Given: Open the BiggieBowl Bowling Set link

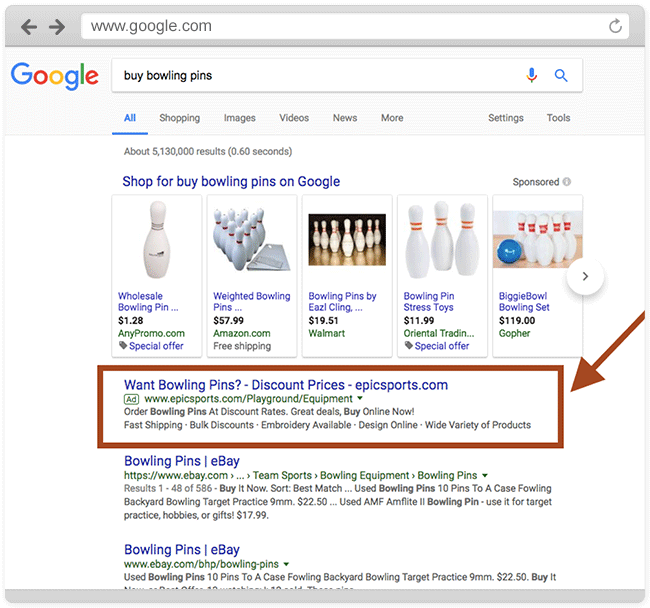Looking at the screenshot, I should click(524, 302).
